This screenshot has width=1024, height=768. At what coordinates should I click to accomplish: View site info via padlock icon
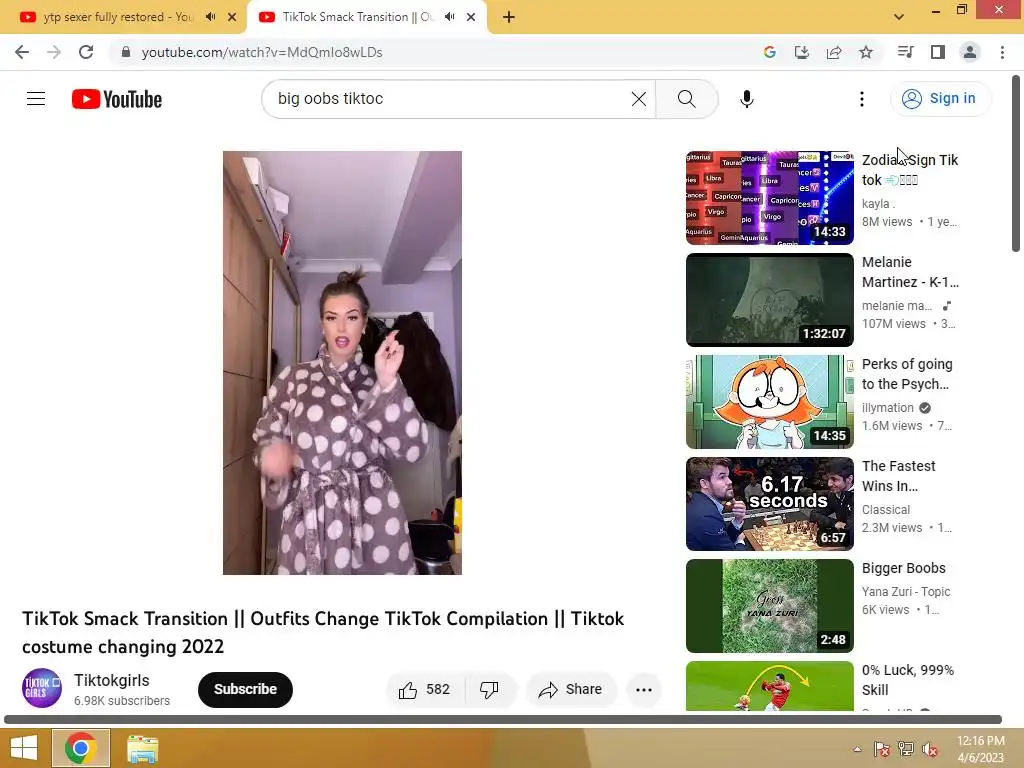click(x=126, y=52)
